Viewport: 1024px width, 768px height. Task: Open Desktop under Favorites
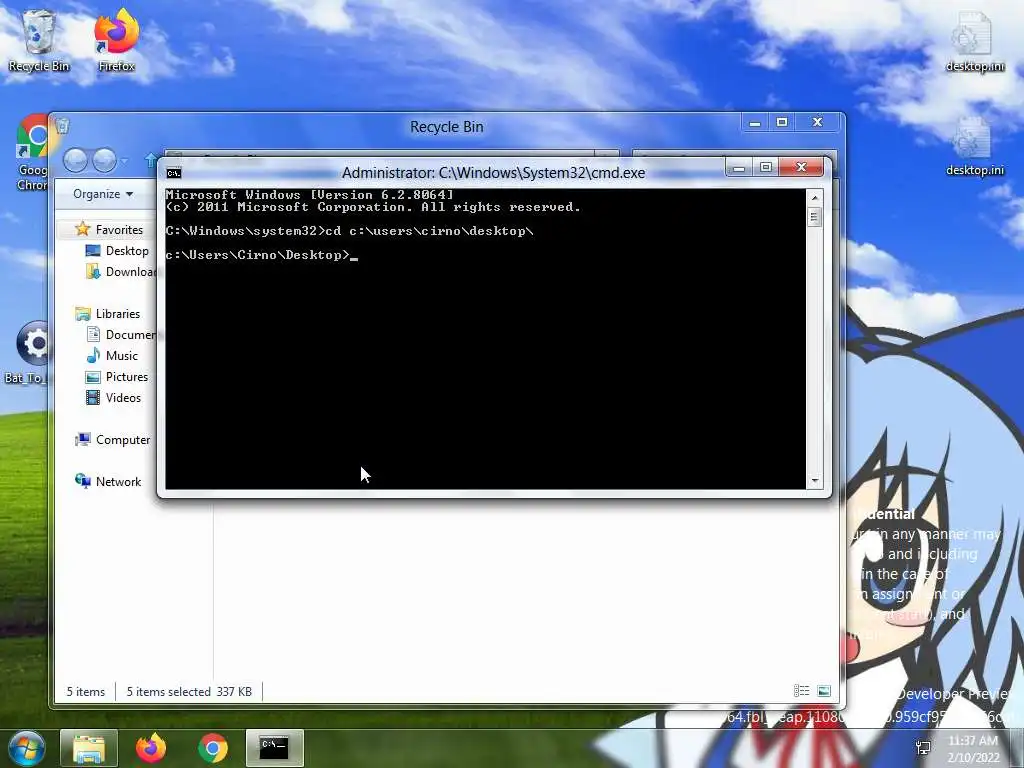118,251
